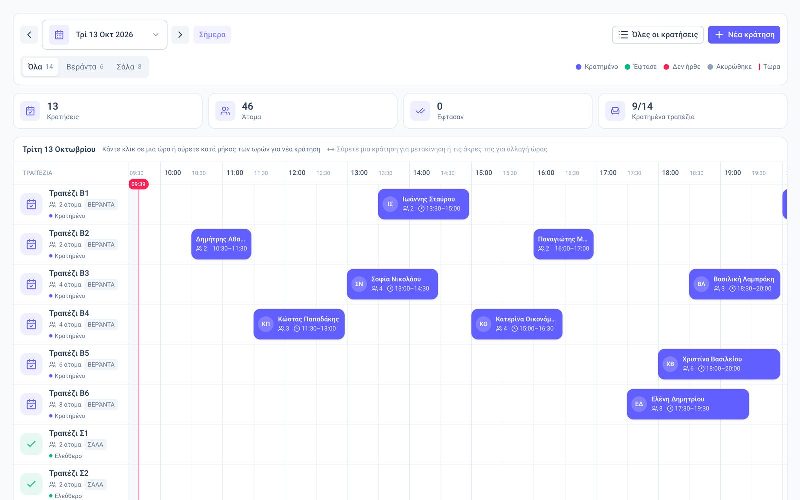
Task: Click the ΕΔ avatar on Ελένη Δημητρίου's reservation
Action: tap(639, 404)
